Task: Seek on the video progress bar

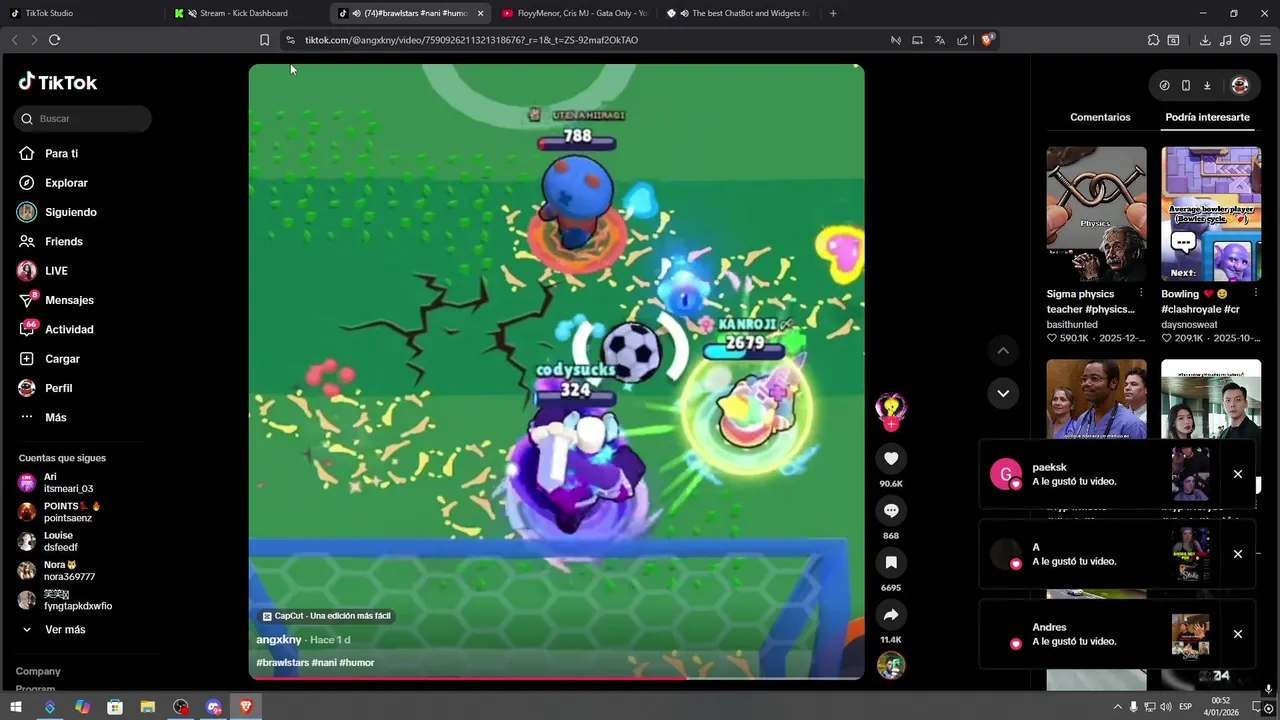Action: 556,678
